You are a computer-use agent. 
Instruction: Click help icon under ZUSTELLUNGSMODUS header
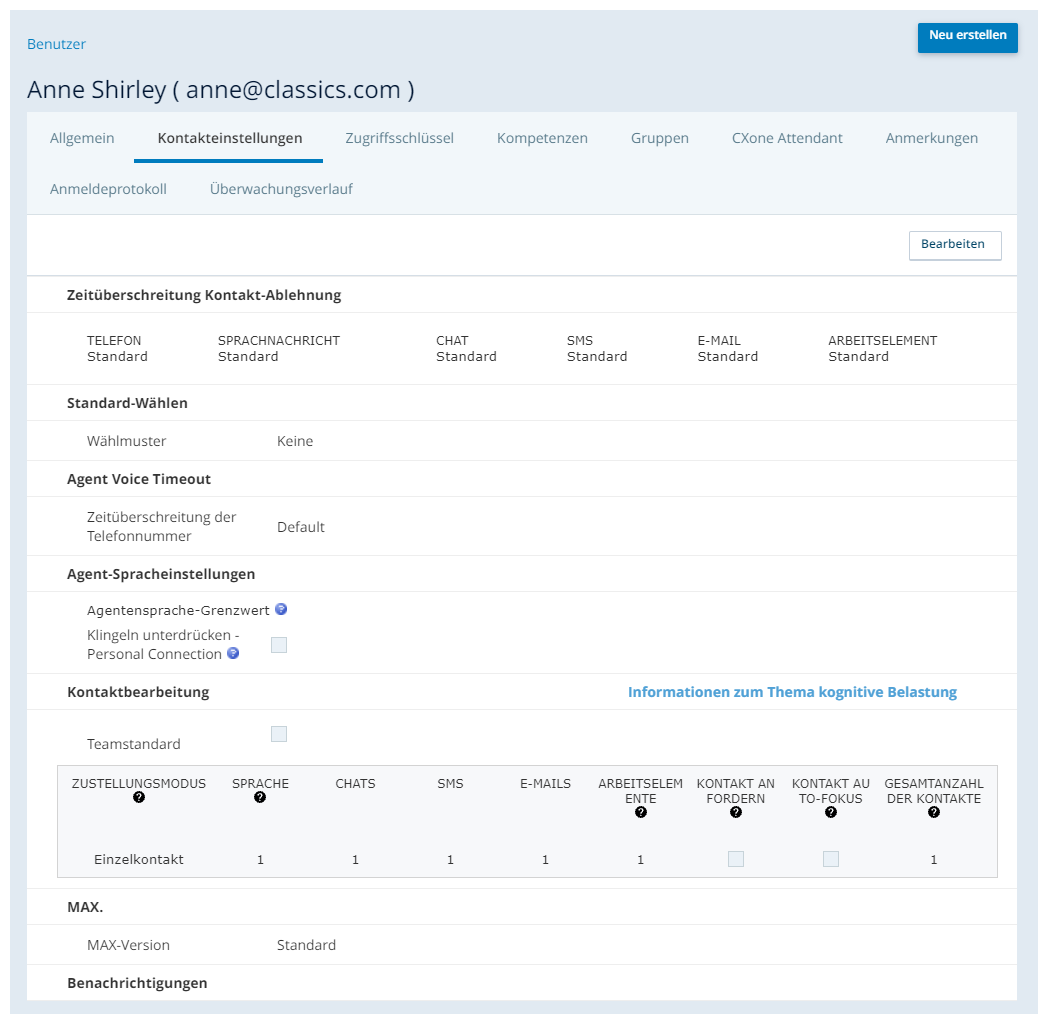click(139, 797)
